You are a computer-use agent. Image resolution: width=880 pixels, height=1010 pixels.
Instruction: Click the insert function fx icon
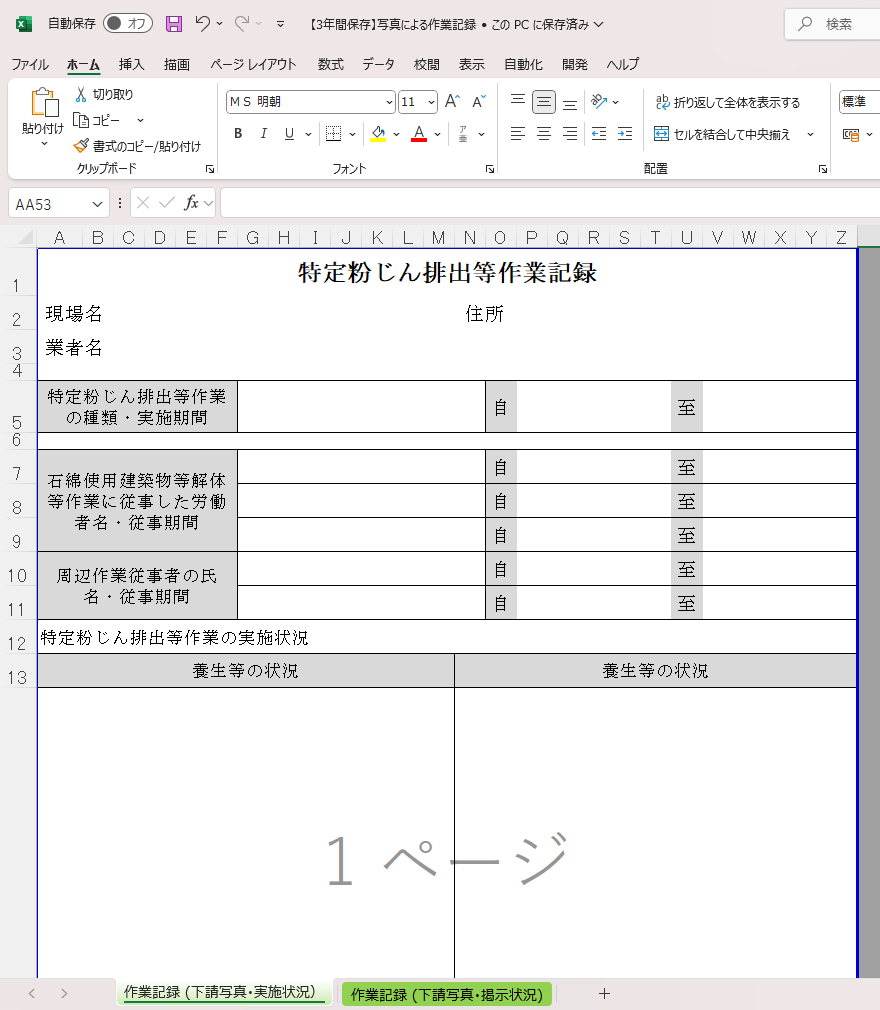(x=191, y=203)
